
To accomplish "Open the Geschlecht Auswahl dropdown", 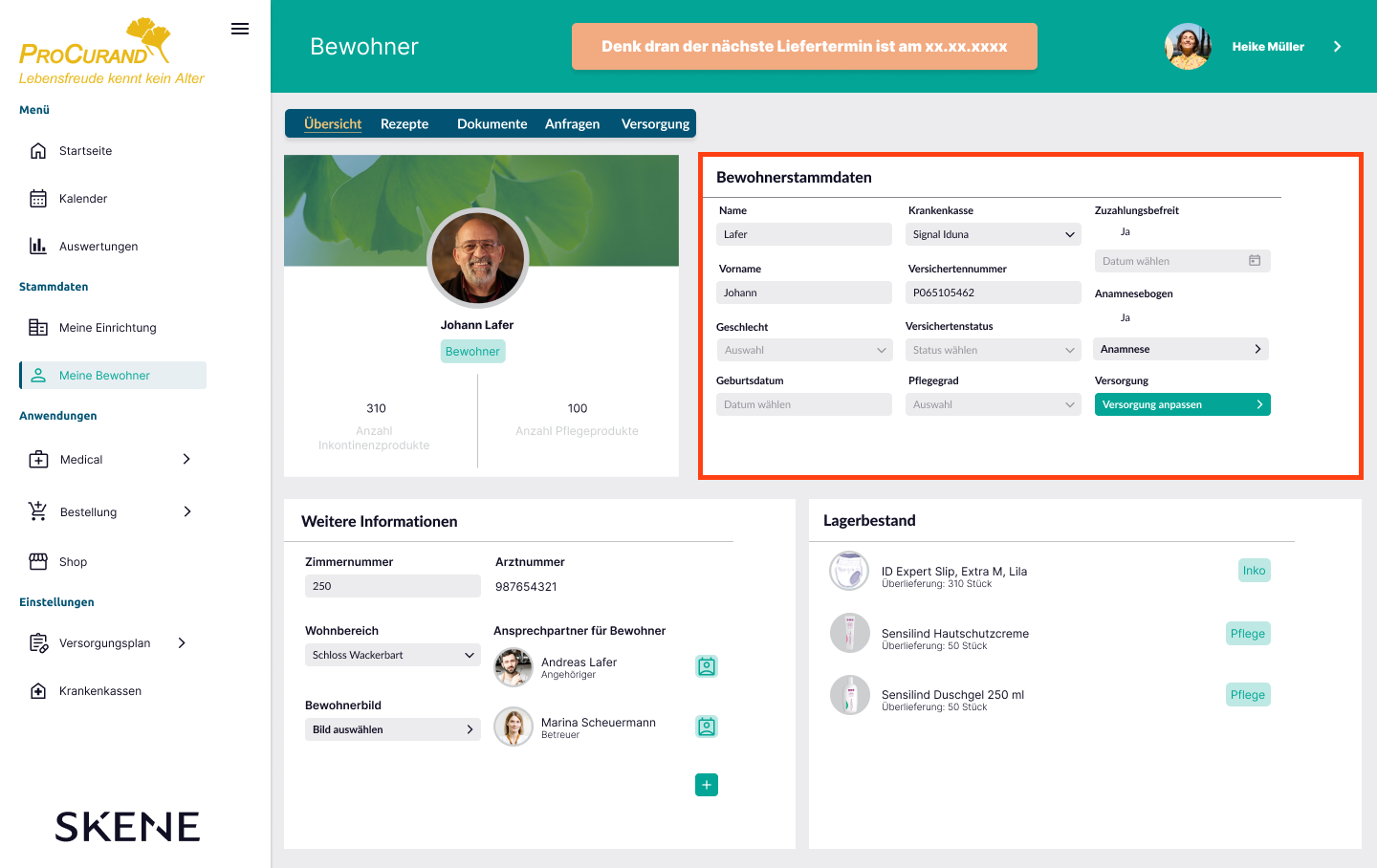I will click(803, 351).
